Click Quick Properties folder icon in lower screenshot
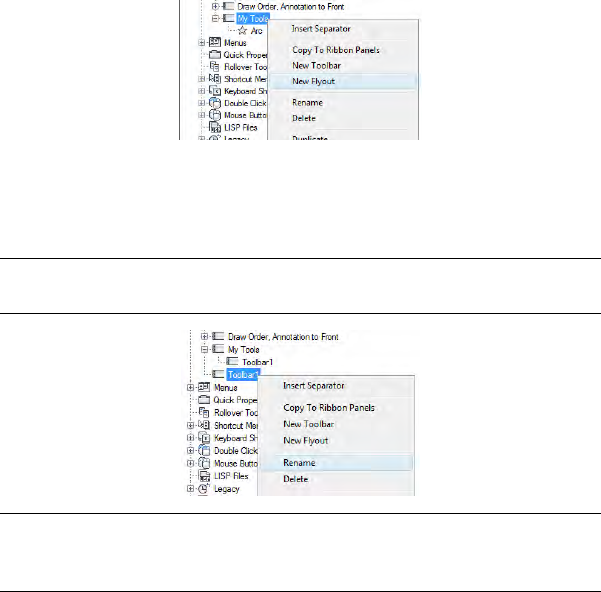This screenshot has width=601, height=592. [204, 400]
